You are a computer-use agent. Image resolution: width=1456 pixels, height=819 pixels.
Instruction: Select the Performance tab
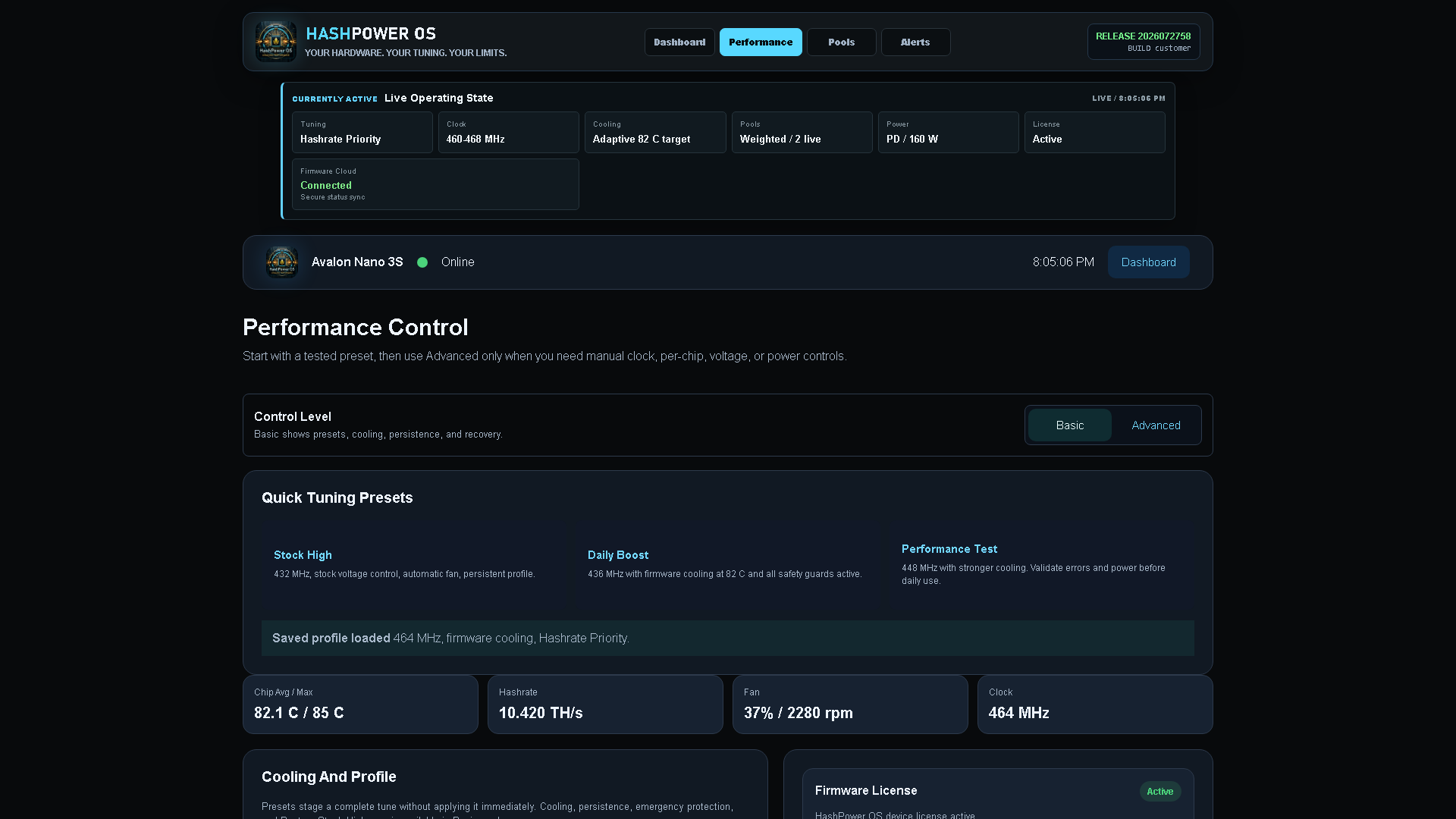pyautogui.click(x=761, y=42)
